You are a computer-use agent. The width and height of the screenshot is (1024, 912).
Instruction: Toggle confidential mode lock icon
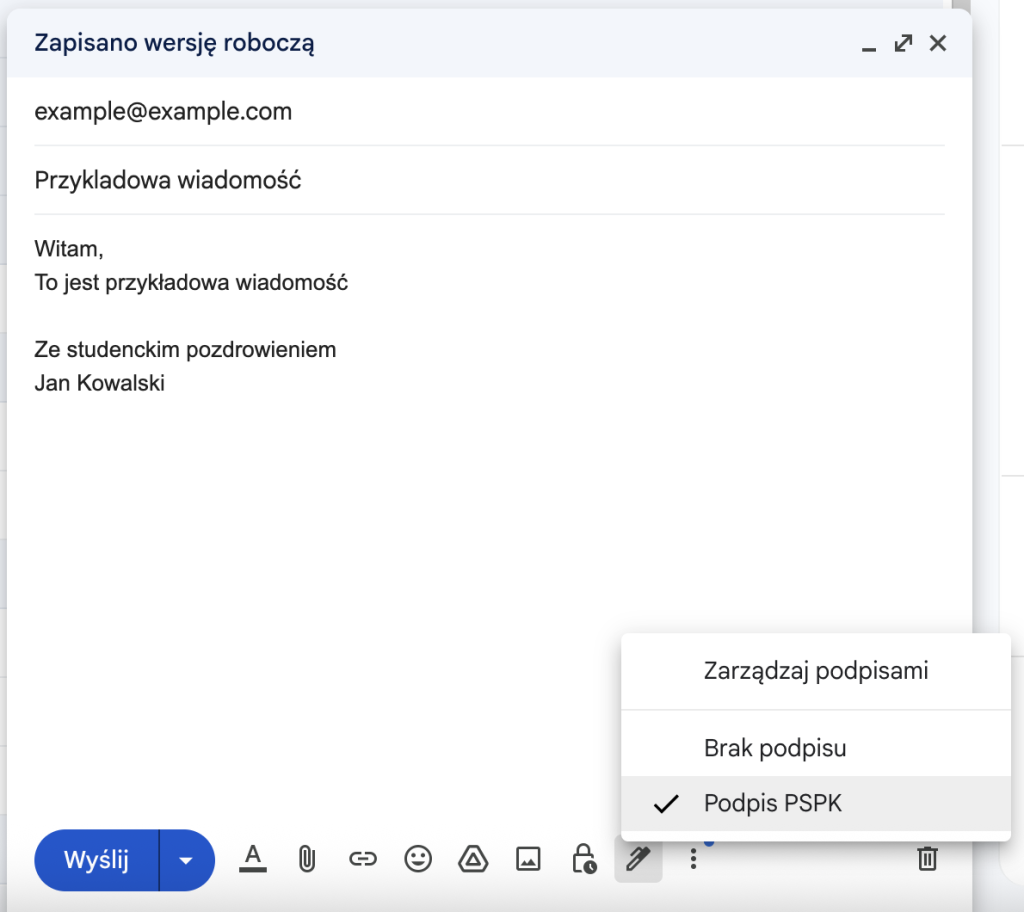coord(584,859)
